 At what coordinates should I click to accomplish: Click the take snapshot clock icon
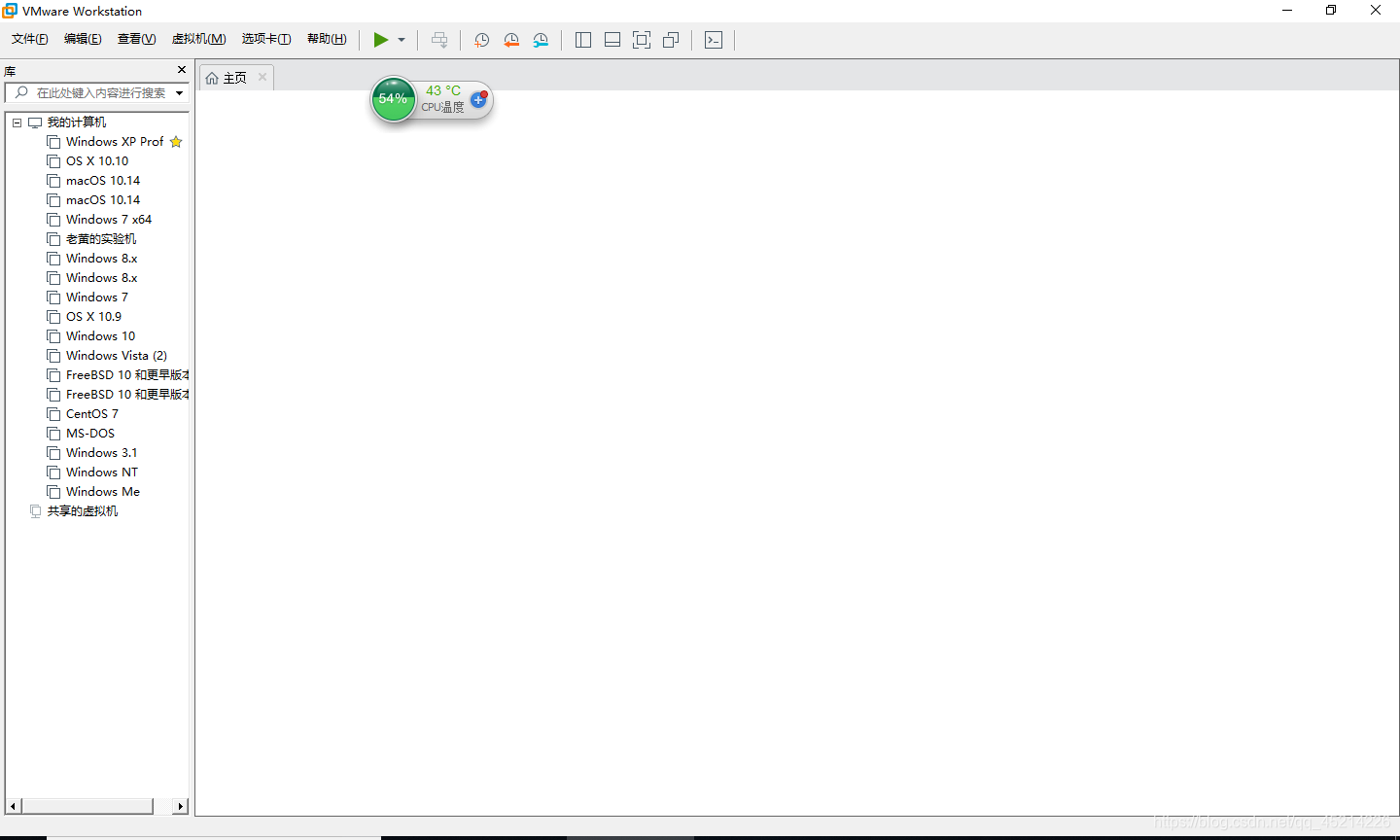[x=481, y=40]
